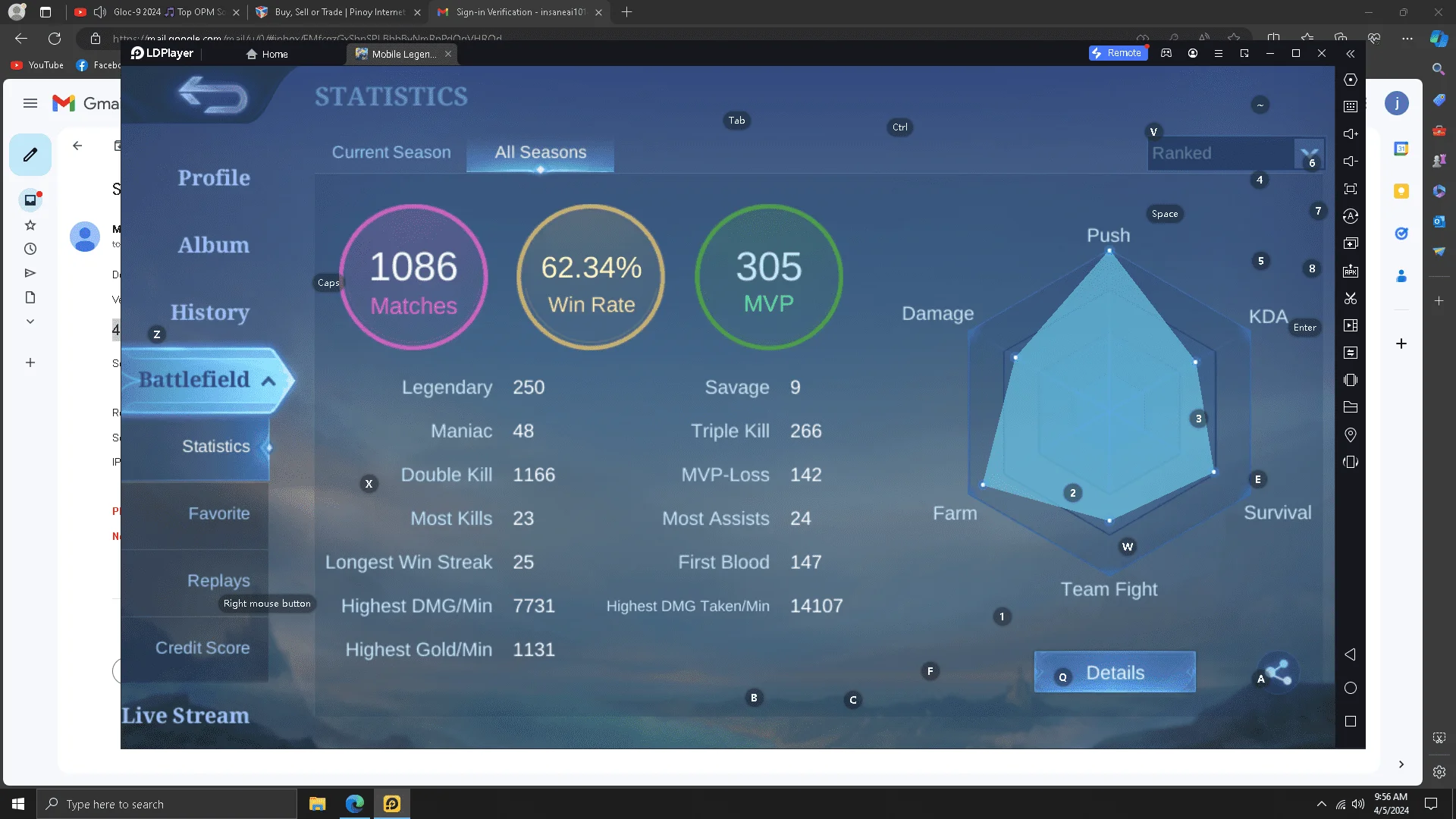Expand Gmail's More labels chevron
This screenshot has height=819, width=1456.
(30, 322)
